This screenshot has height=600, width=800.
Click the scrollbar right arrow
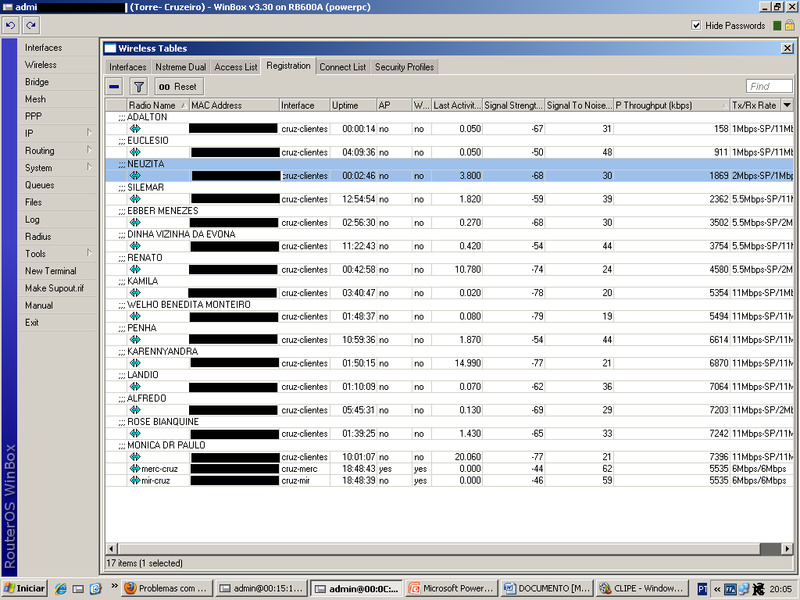(787, 549)
